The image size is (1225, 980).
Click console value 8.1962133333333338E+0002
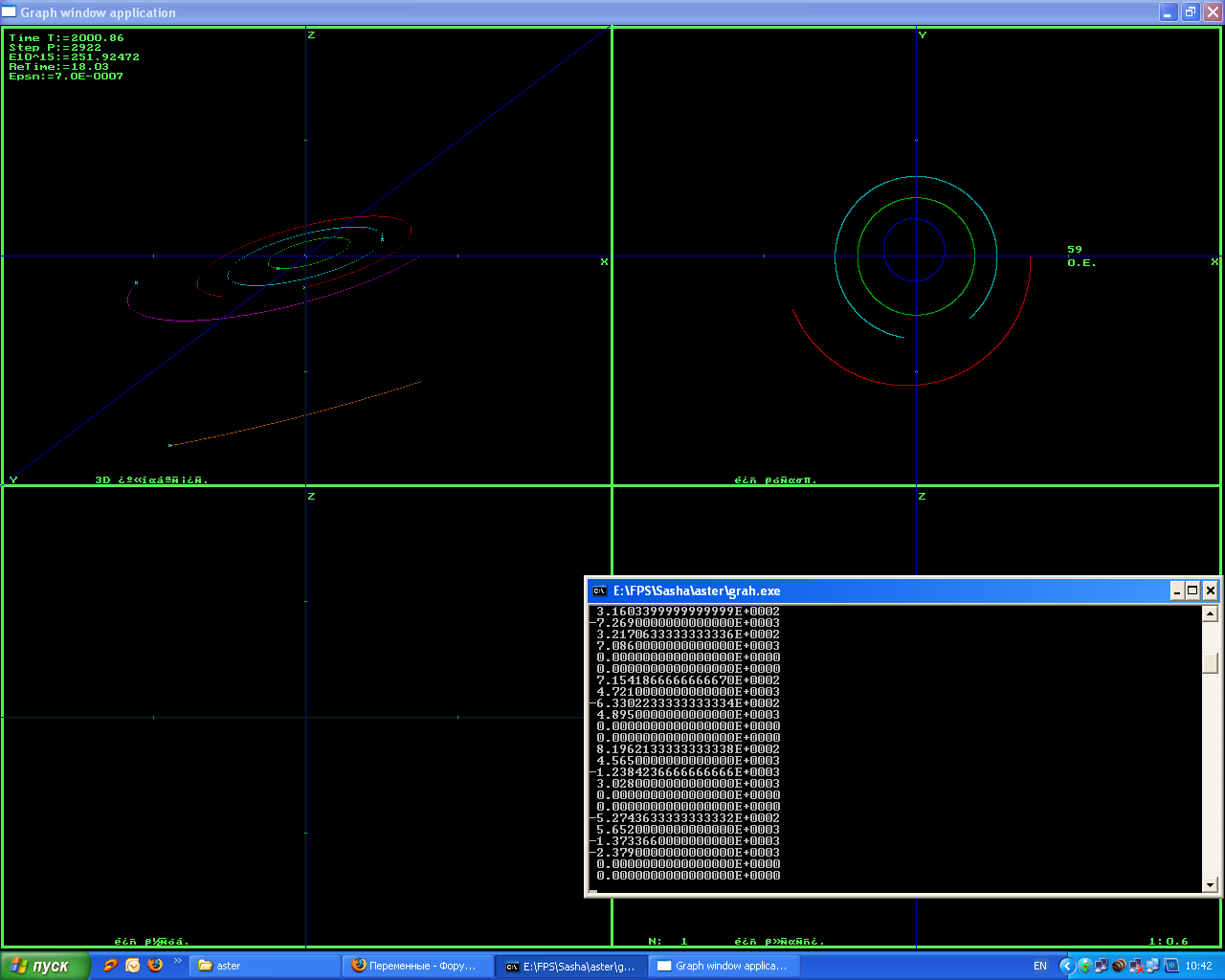pos(688,749)
